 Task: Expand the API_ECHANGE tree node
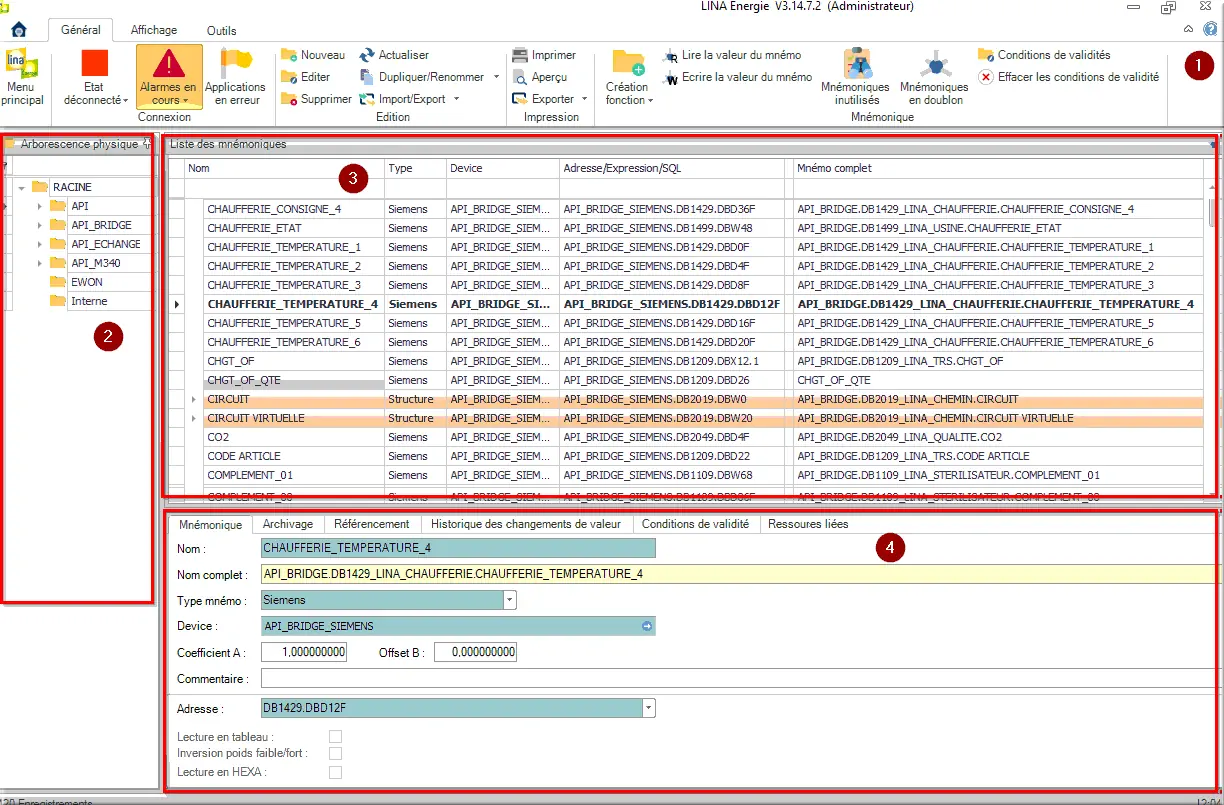click(40, 244)
